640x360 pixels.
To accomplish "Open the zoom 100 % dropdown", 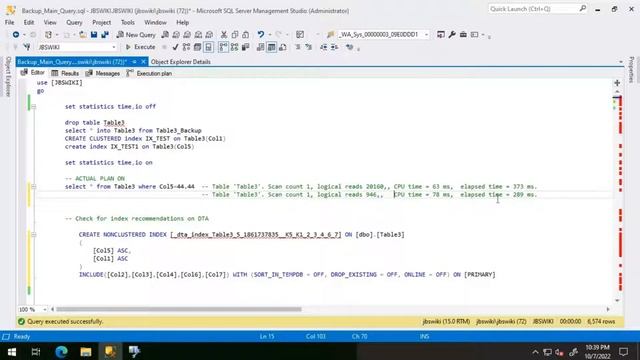I will [44, 309].
